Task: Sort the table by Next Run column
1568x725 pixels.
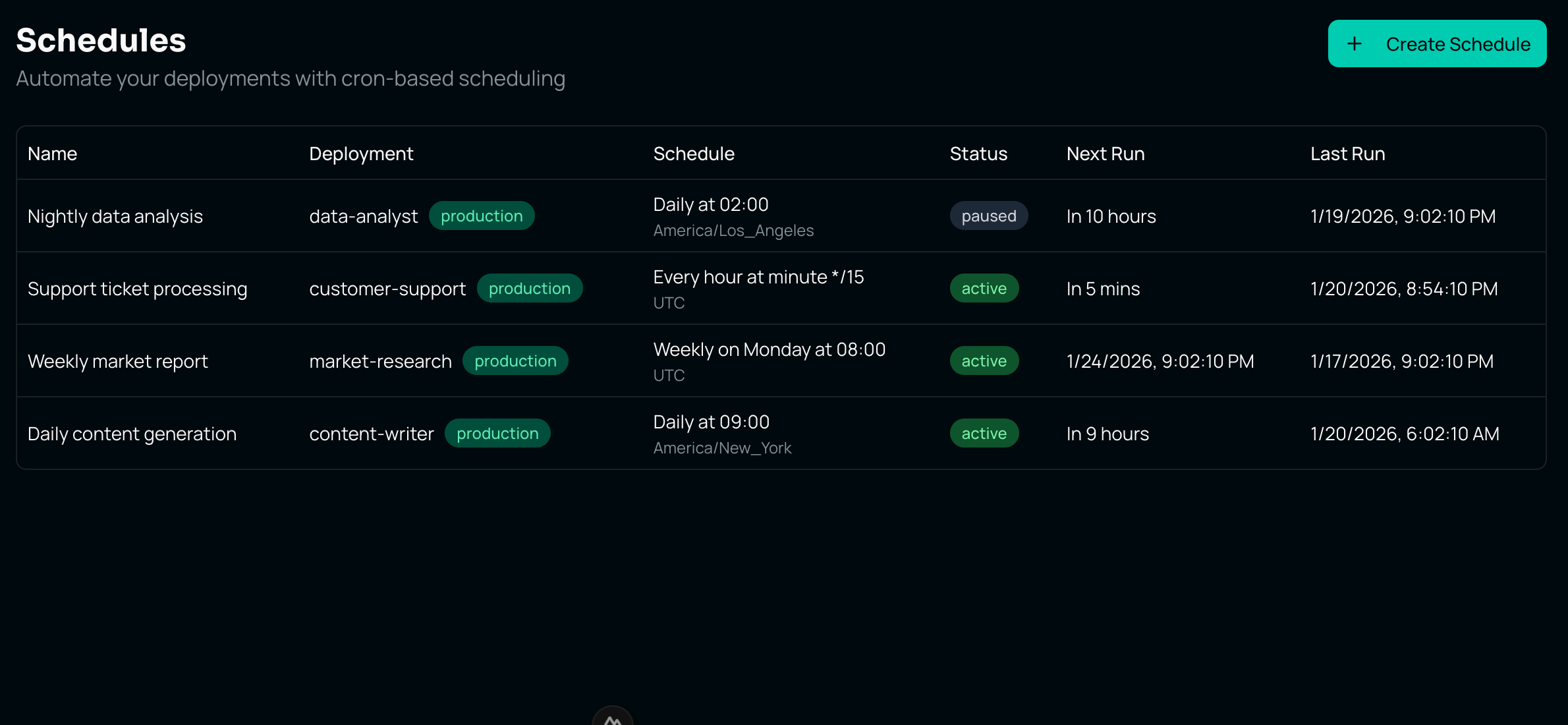Action: 1105,154
